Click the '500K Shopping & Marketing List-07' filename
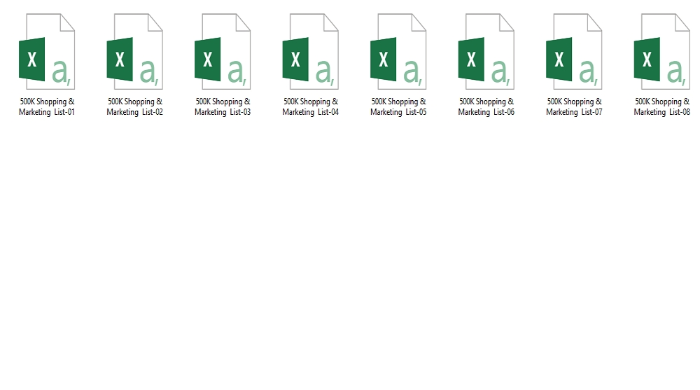700x390 pixels. [x=574, y=107]
